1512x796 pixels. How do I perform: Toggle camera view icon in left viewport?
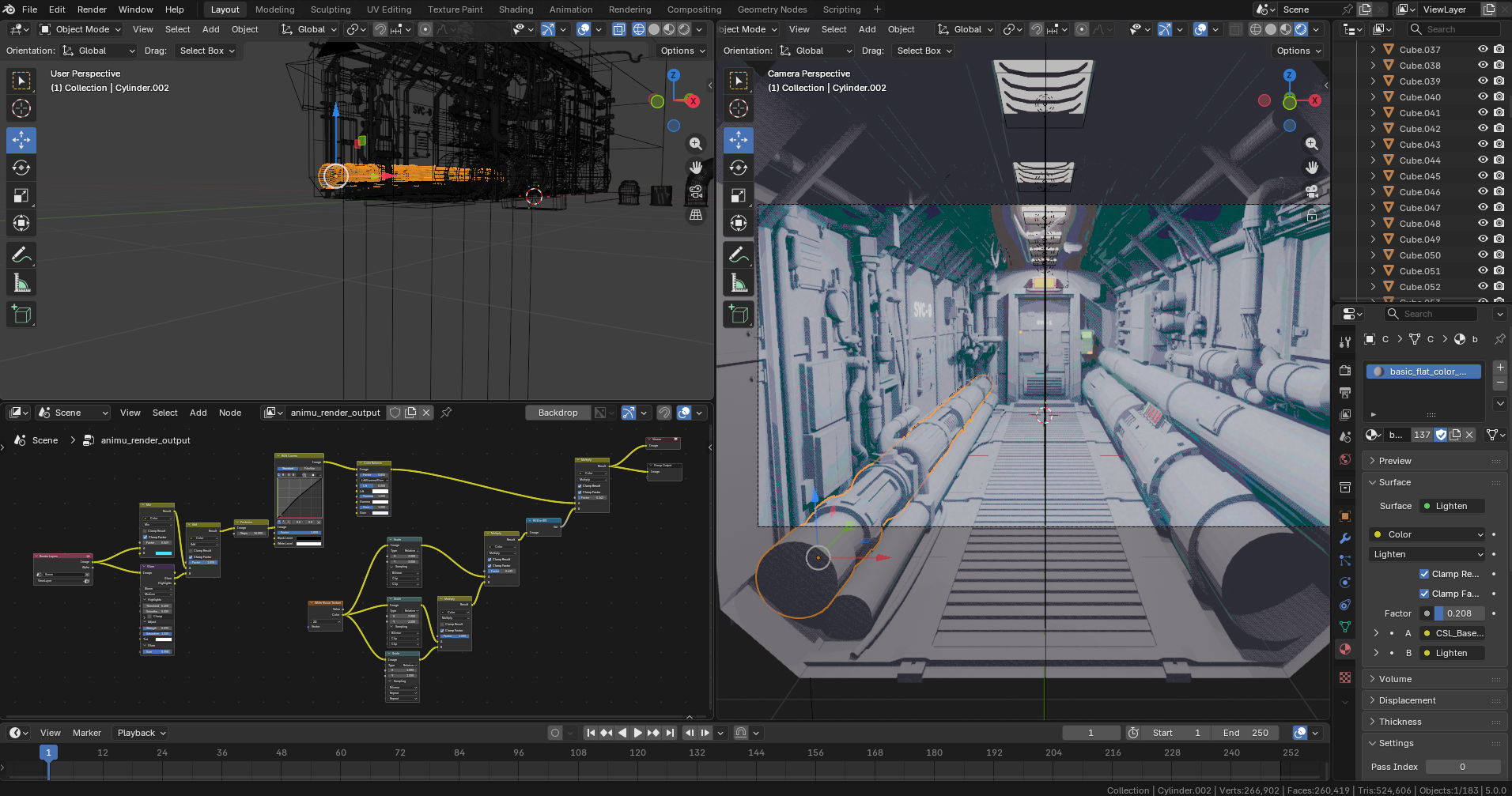click(696, 191)
